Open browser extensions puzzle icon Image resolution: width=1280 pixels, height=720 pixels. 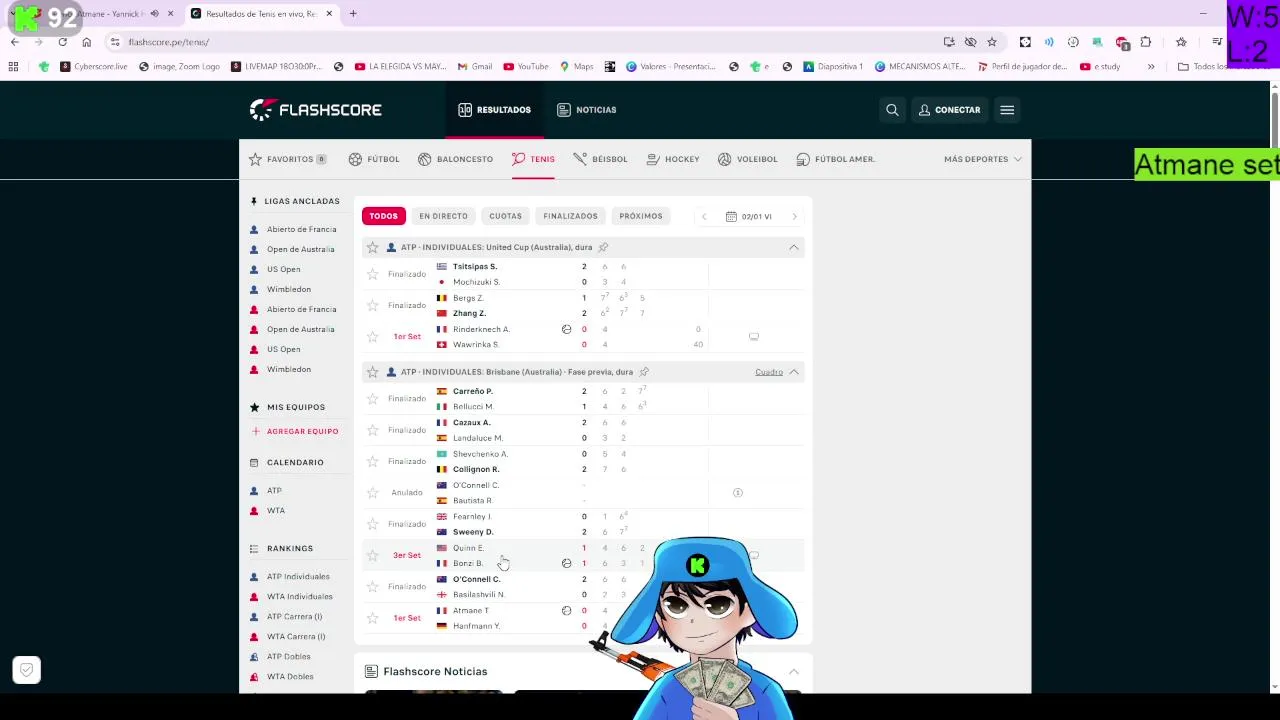click(x=1146, y=42)
